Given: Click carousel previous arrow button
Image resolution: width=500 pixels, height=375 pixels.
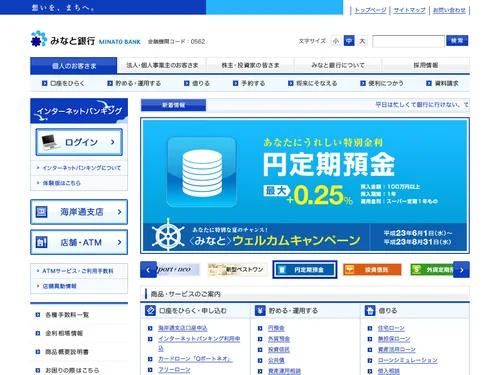Looking at the screenshot, I should tap(148, 270).
